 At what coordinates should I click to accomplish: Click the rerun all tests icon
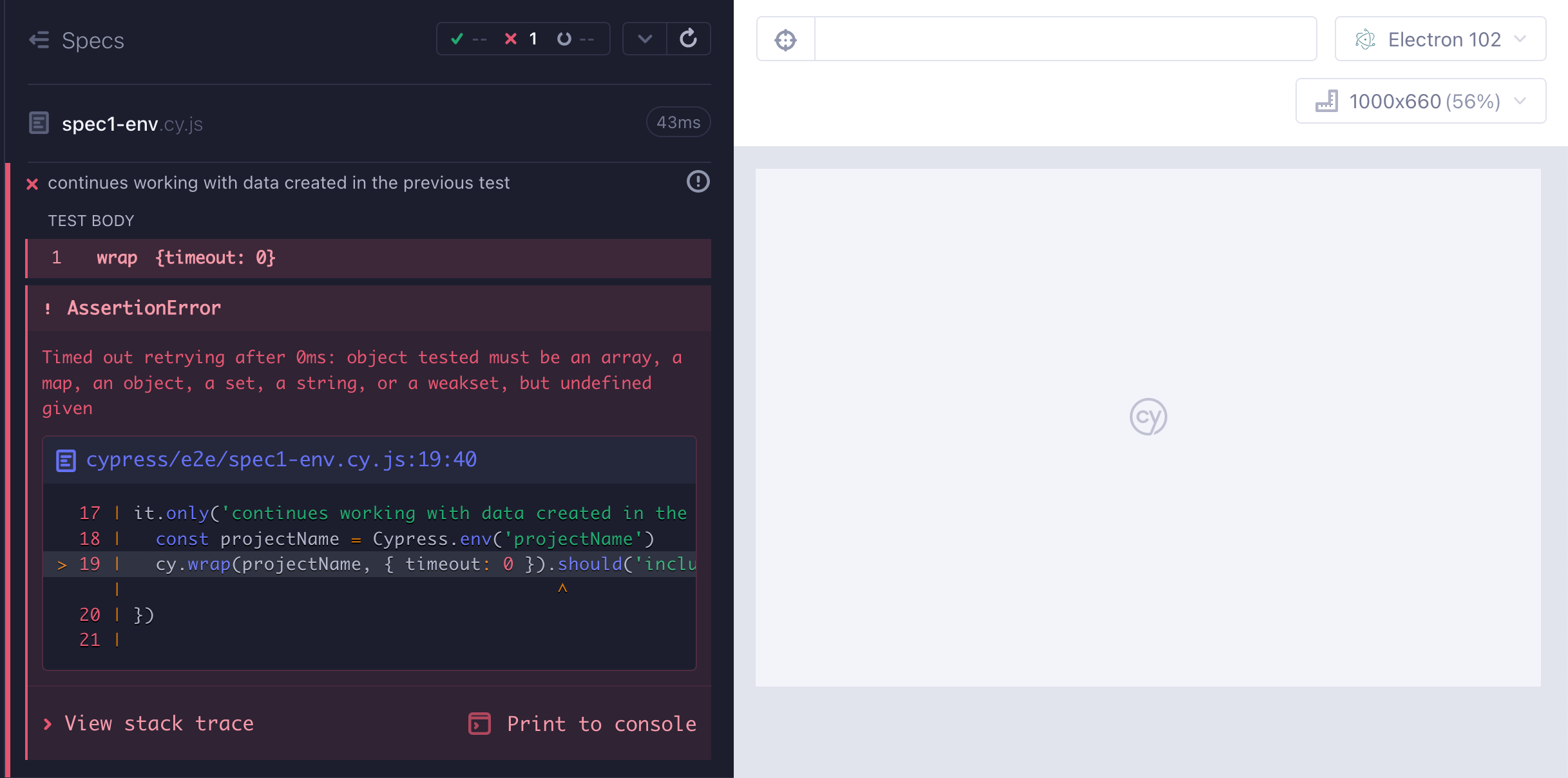coord(689,38)
